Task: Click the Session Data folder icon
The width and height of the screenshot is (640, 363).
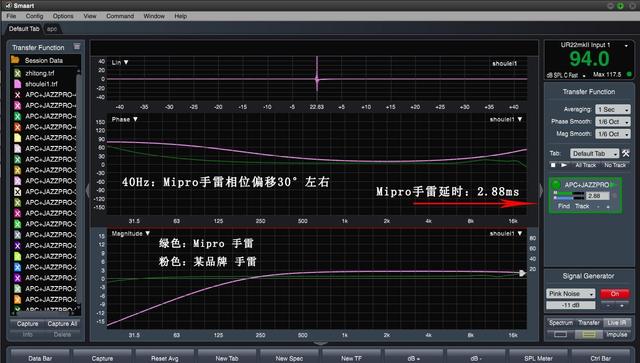Action: 16,60
